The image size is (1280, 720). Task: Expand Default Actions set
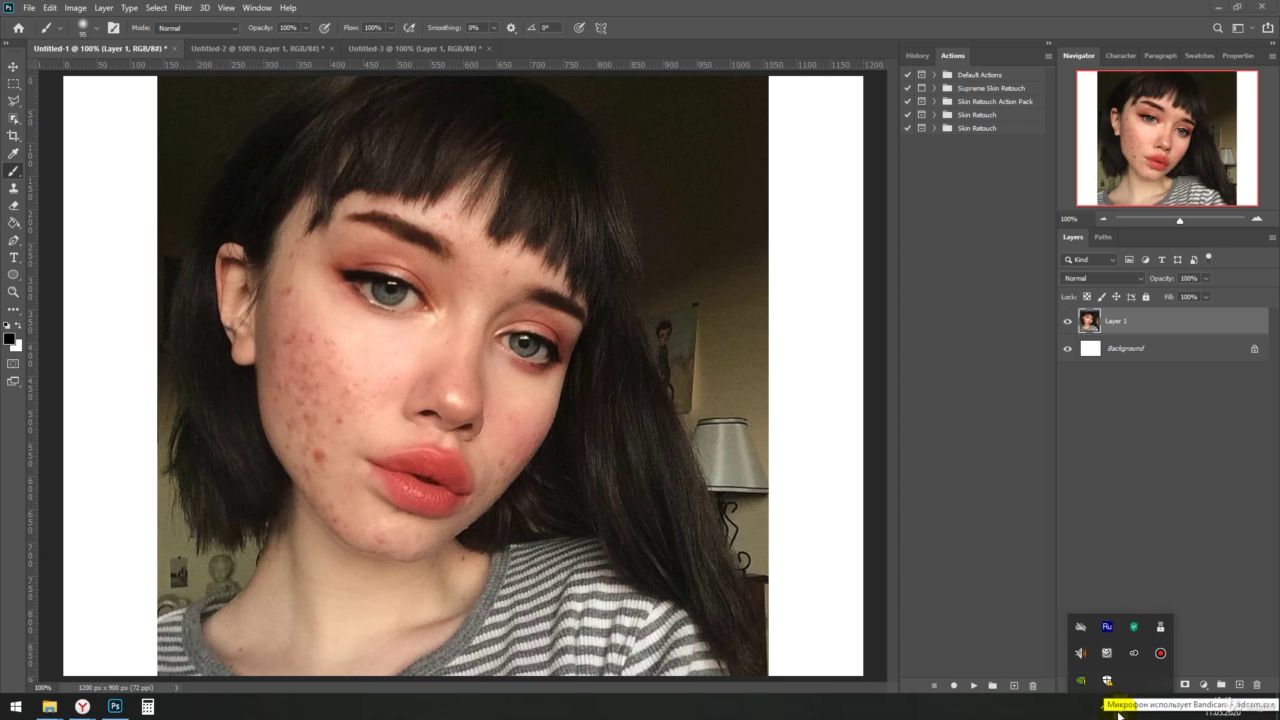934,75
